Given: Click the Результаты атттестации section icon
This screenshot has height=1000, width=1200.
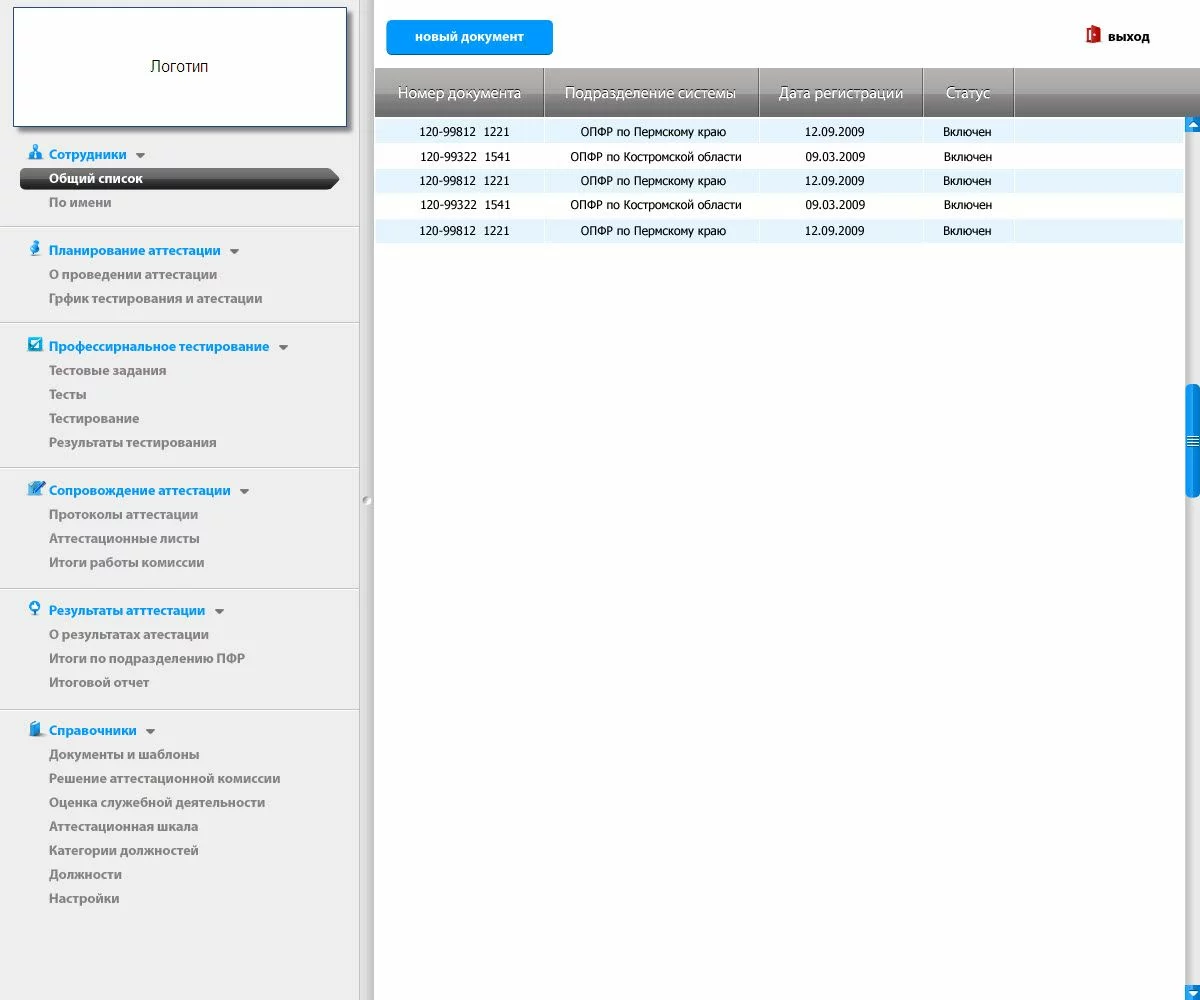Looking at the screenshot, I should (35, 609).
